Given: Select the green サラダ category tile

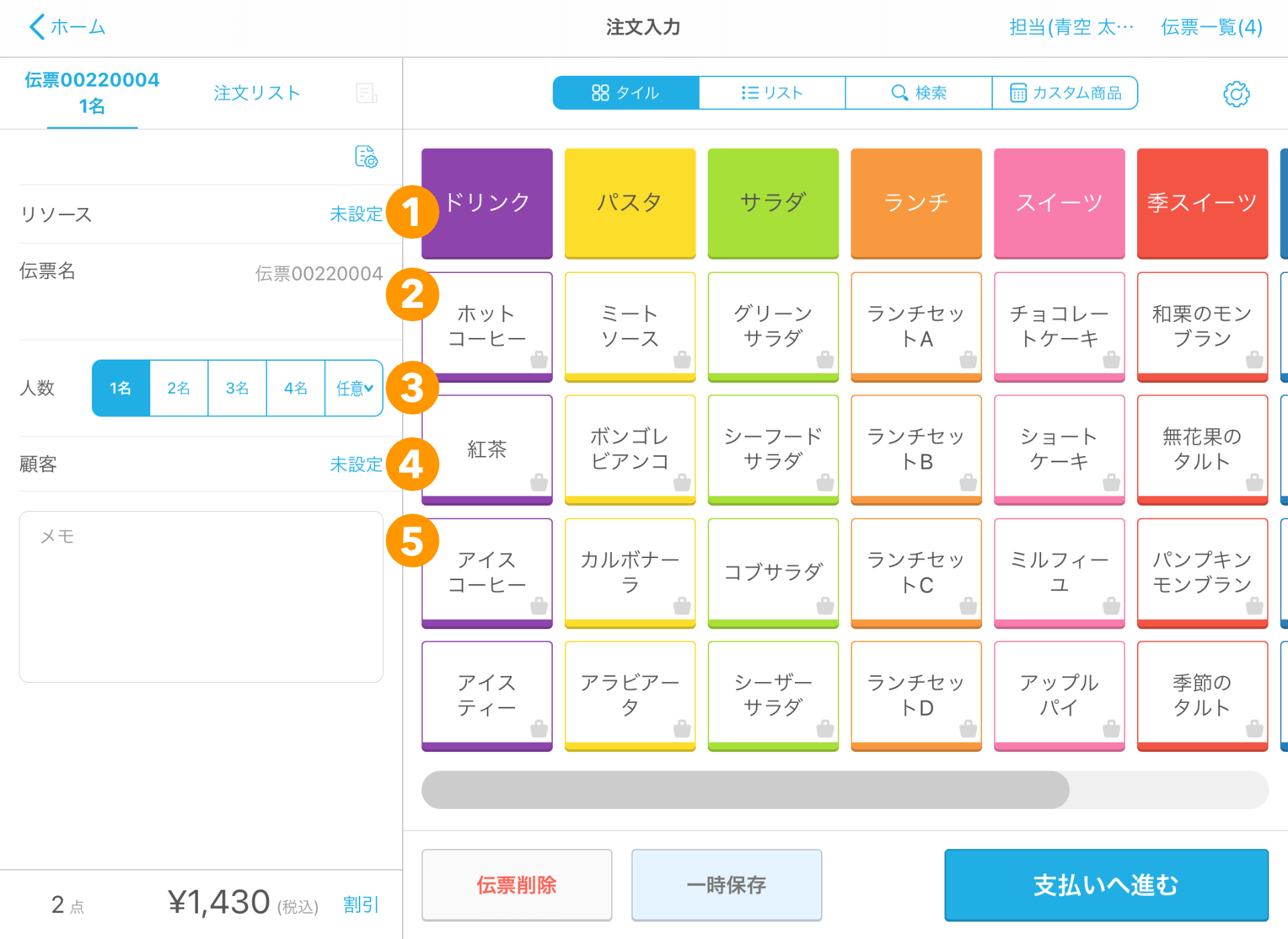Looking at the screenshot, I should click(773, 203).
